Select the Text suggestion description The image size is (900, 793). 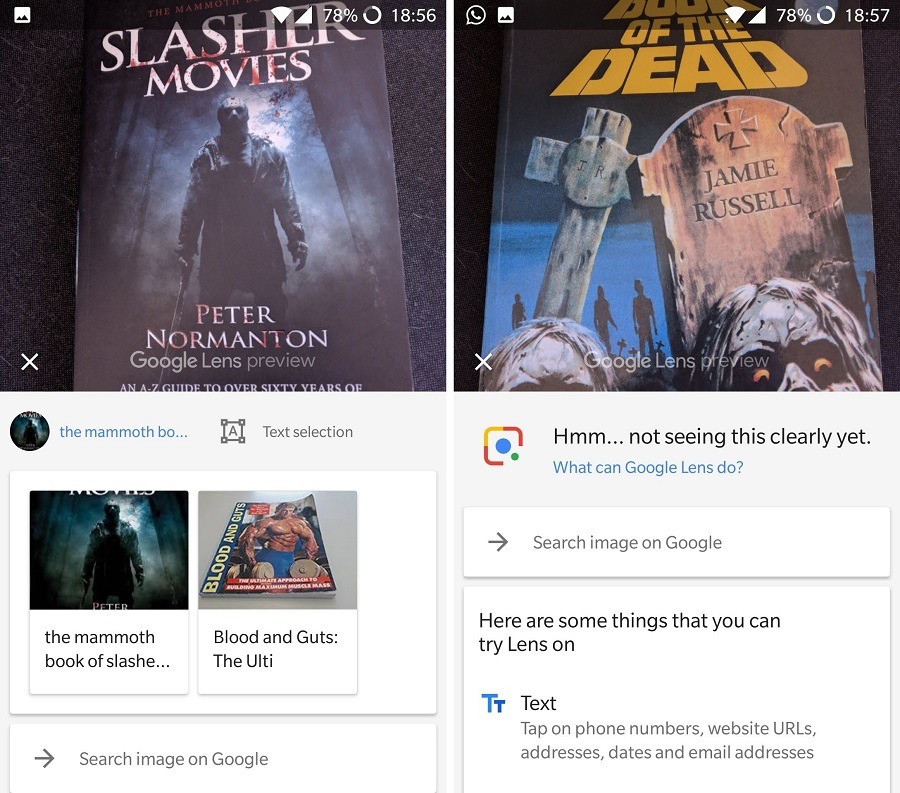[x=668, y=740]
